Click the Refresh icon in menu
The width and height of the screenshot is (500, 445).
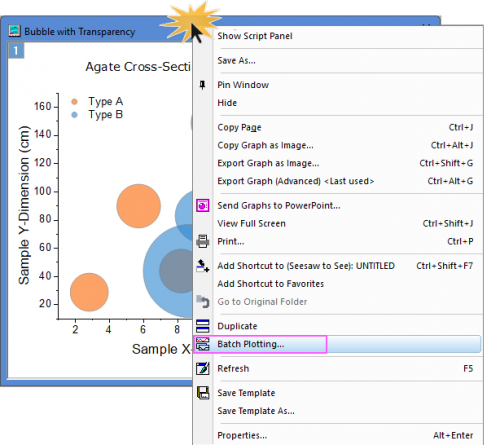tap(203, 369)
